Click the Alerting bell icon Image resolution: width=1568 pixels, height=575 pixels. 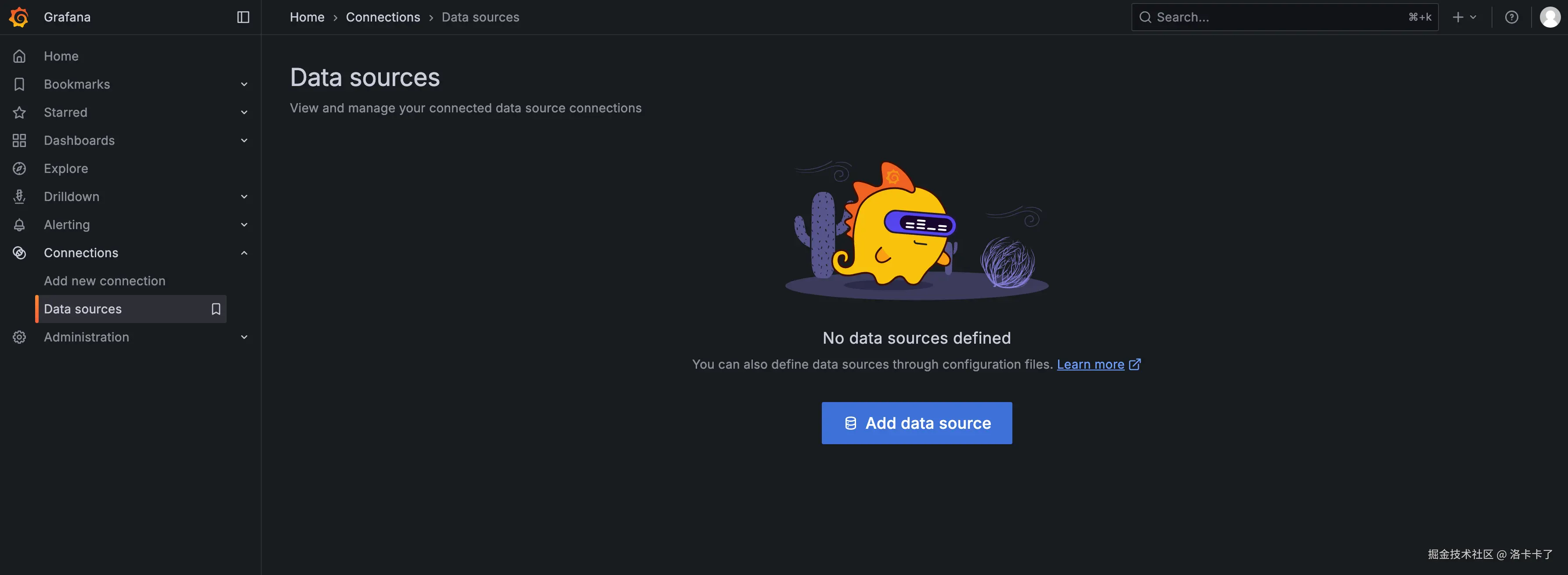pyautogui.click(x=19, y=225)
